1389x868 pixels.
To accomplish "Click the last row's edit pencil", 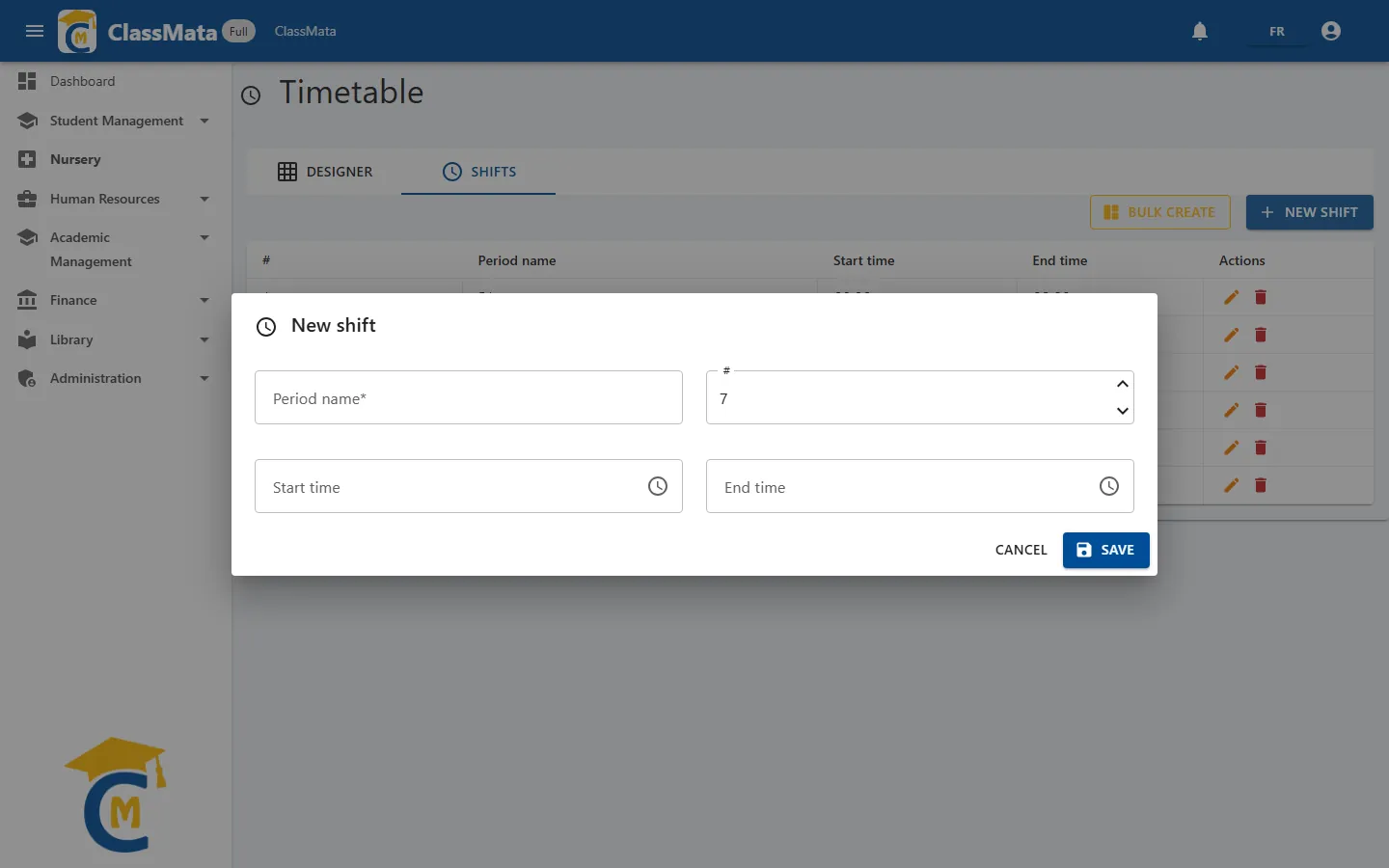I will pos(1231,485).
